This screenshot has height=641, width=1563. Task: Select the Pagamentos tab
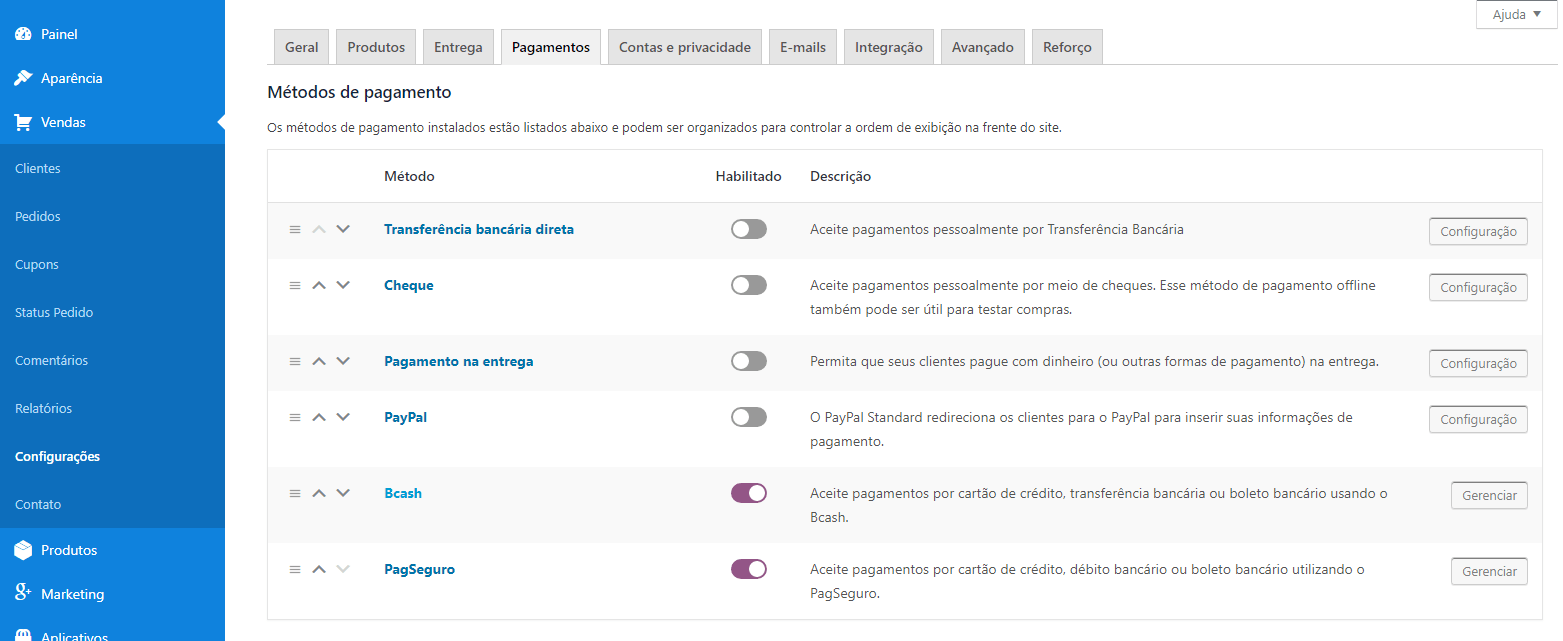coord(551,47)
